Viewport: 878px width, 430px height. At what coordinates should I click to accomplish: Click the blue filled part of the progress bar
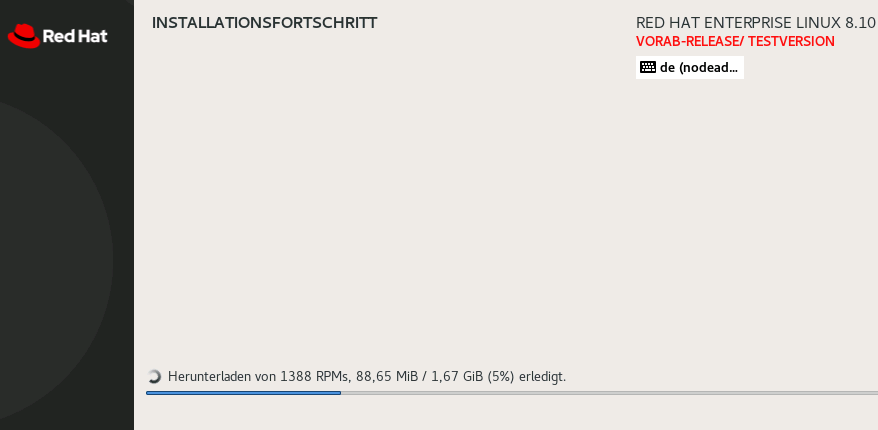click(243, 393)
